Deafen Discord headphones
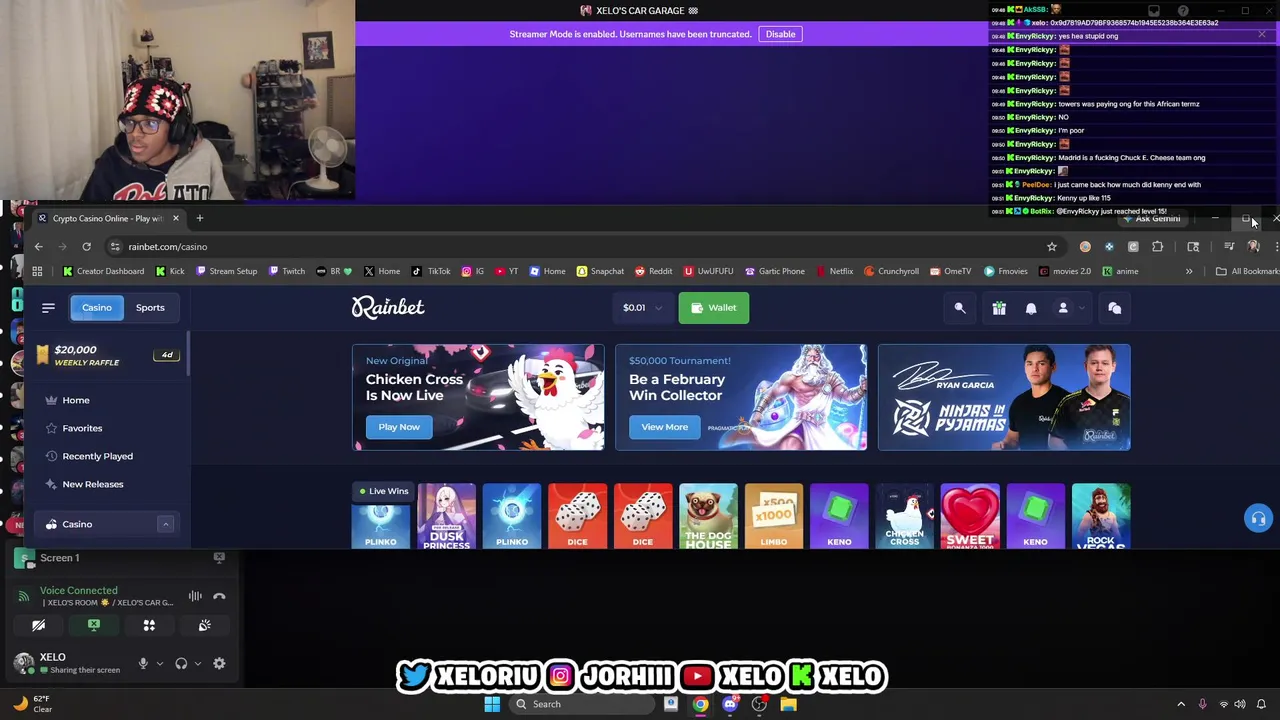This screenshot has height=720, width=1280. [x=181, y=663]
